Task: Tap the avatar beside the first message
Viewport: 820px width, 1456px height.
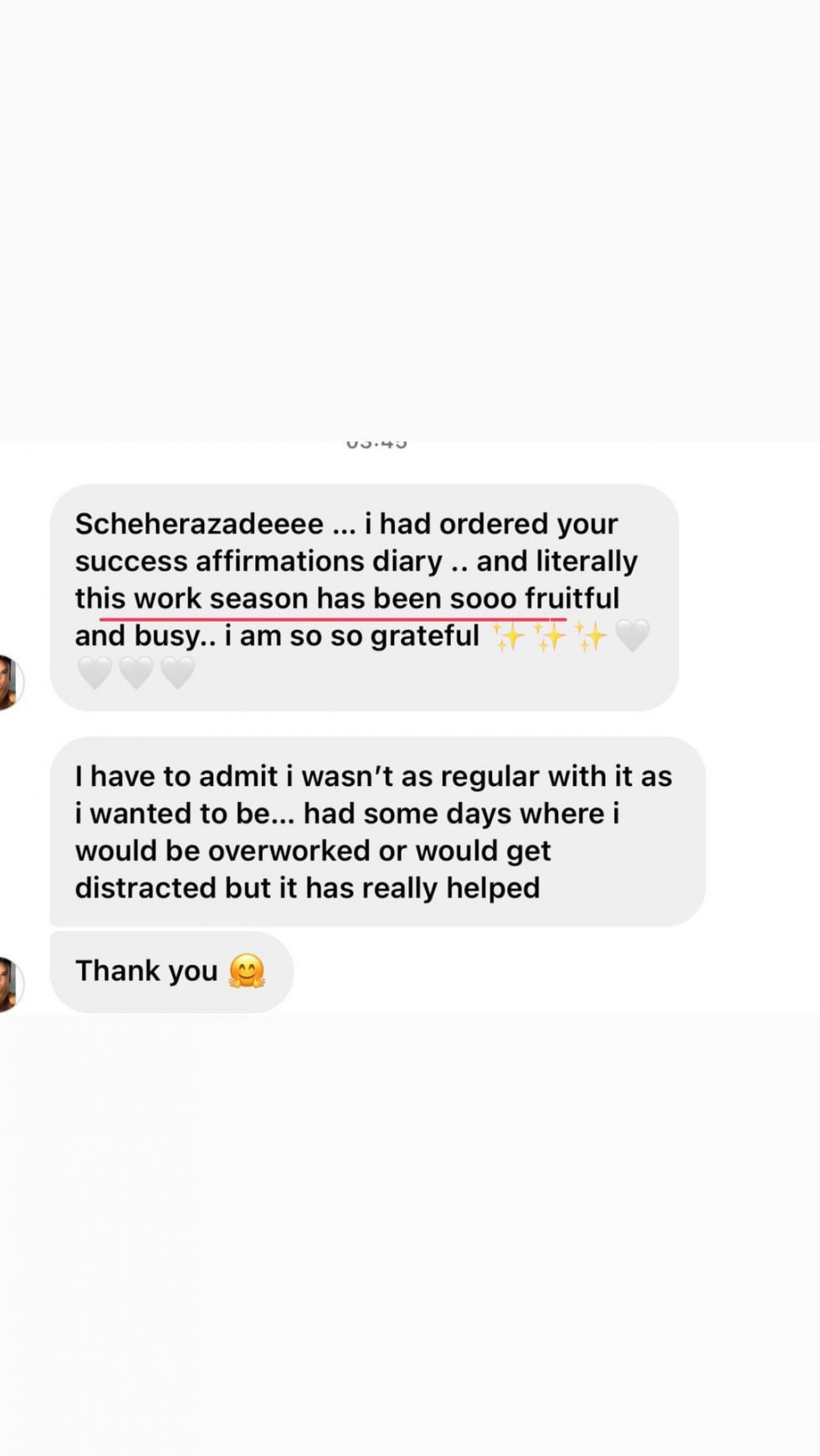Action: coord(9,682)
